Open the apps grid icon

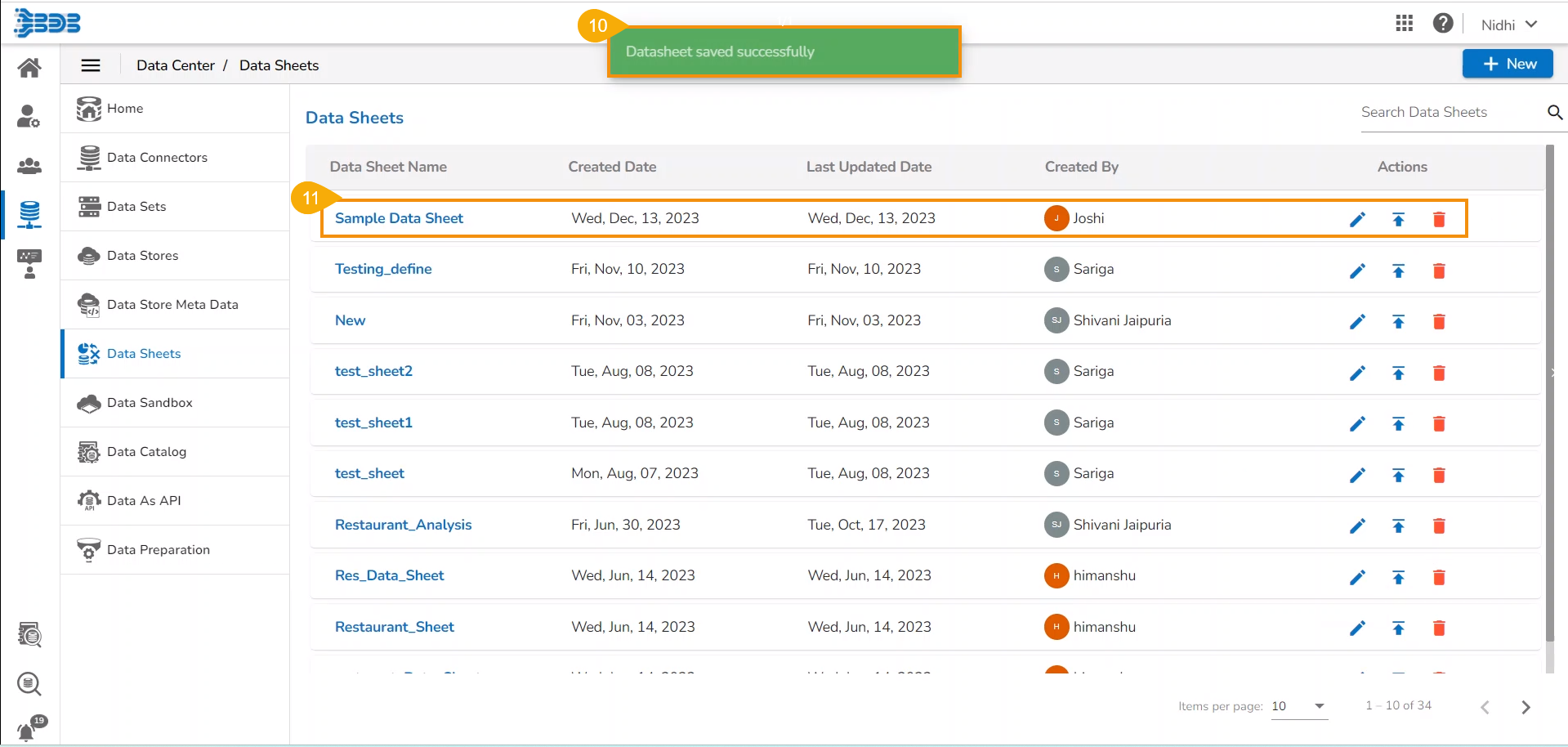click(x=1404, y=24)
